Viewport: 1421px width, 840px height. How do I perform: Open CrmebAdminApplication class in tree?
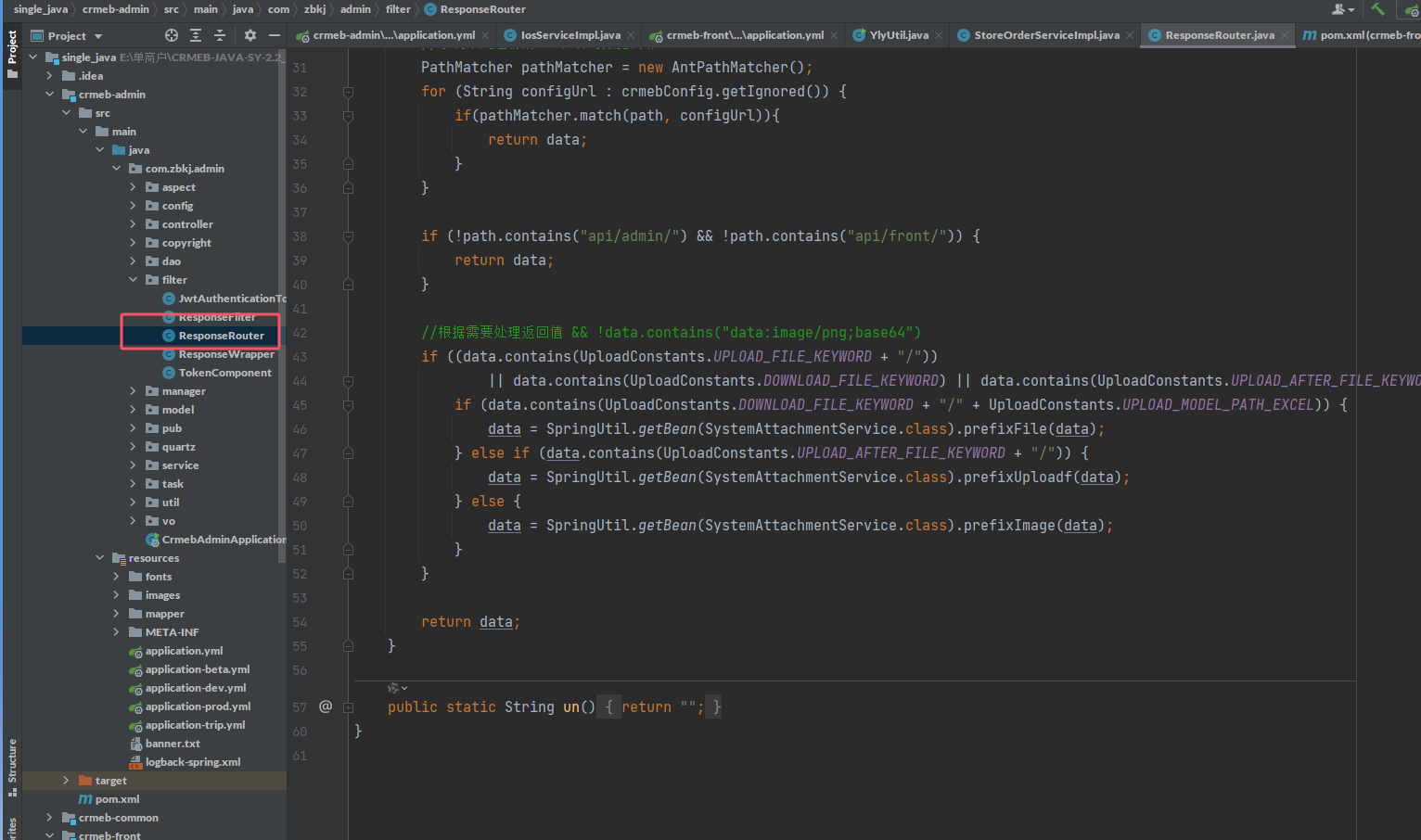point(216,540)
